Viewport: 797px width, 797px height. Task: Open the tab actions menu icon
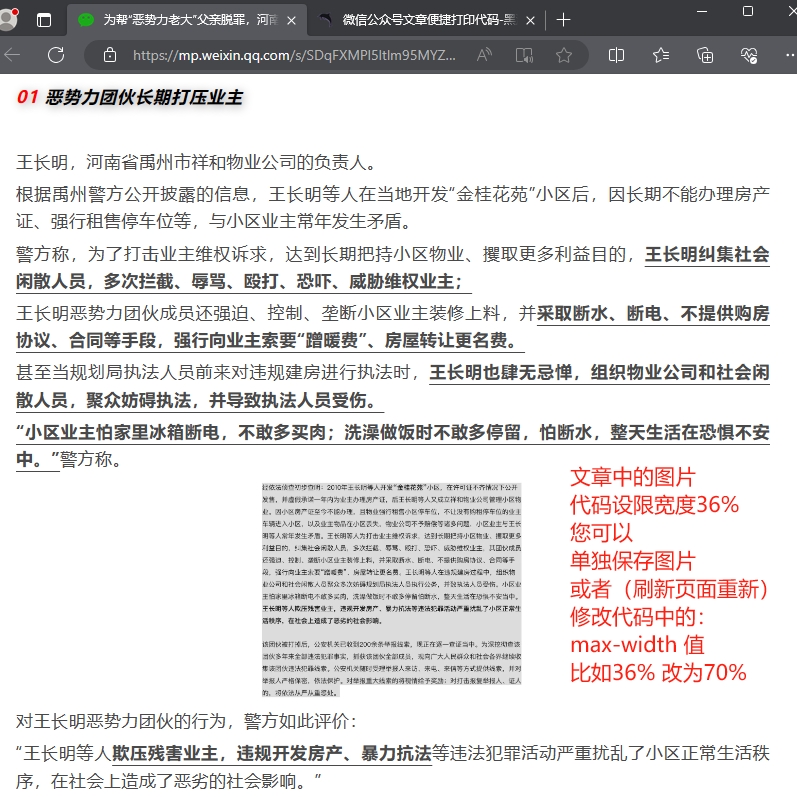click(44, 20)
